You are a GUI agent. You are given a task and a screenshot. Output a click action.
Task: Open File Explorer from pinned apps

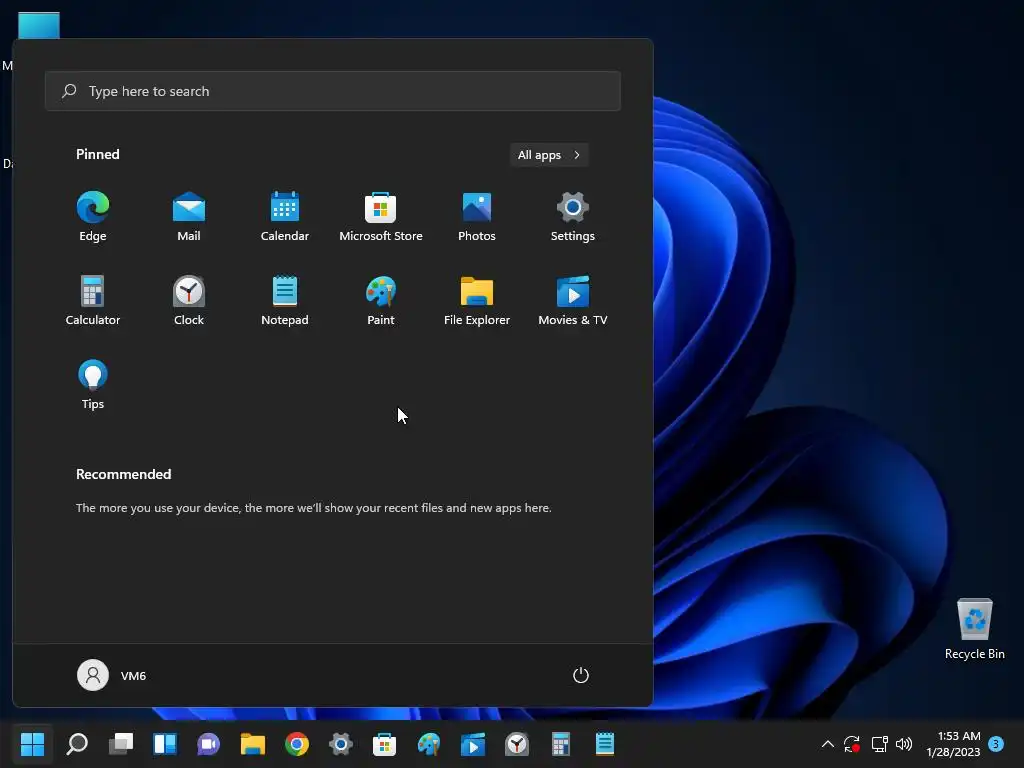pos(477,300)
